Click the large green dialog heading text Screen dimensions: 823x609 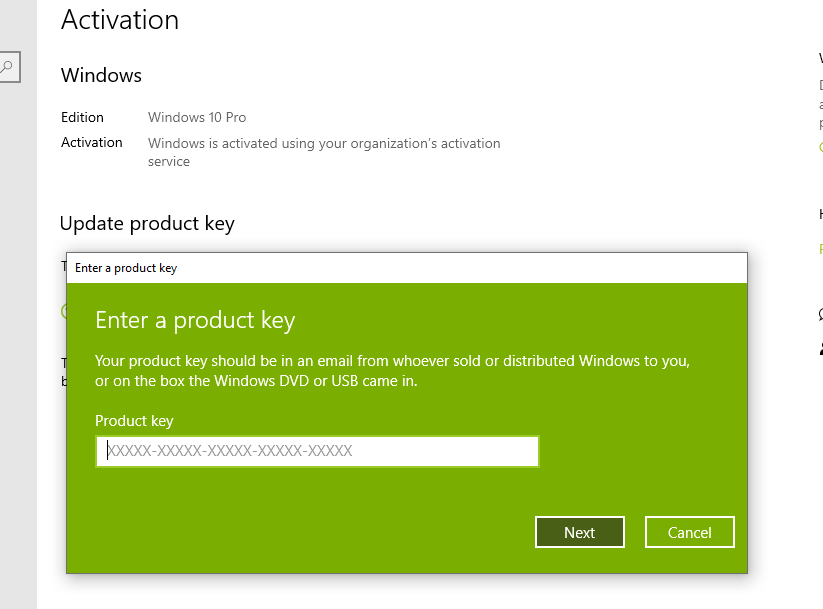pyautogui.click(x=195, y=320)
